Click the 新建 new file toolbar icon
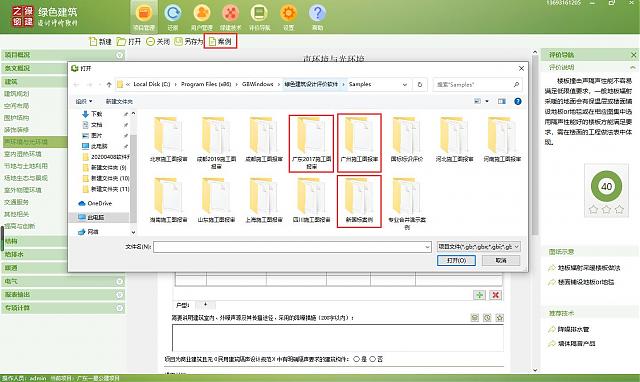Viewport: 640px width, 382px height. tap(100, 41)
